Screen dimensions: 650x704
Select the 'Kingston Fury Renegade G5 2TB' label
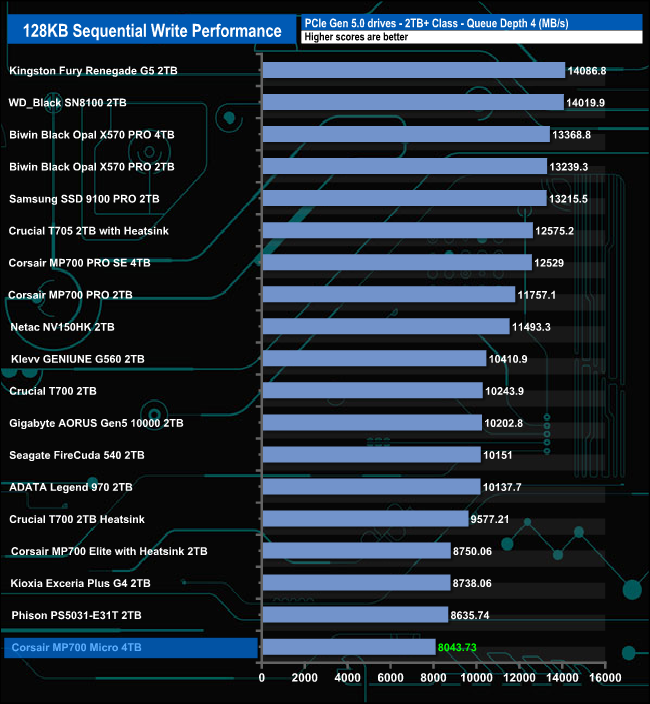pos(93,70)
